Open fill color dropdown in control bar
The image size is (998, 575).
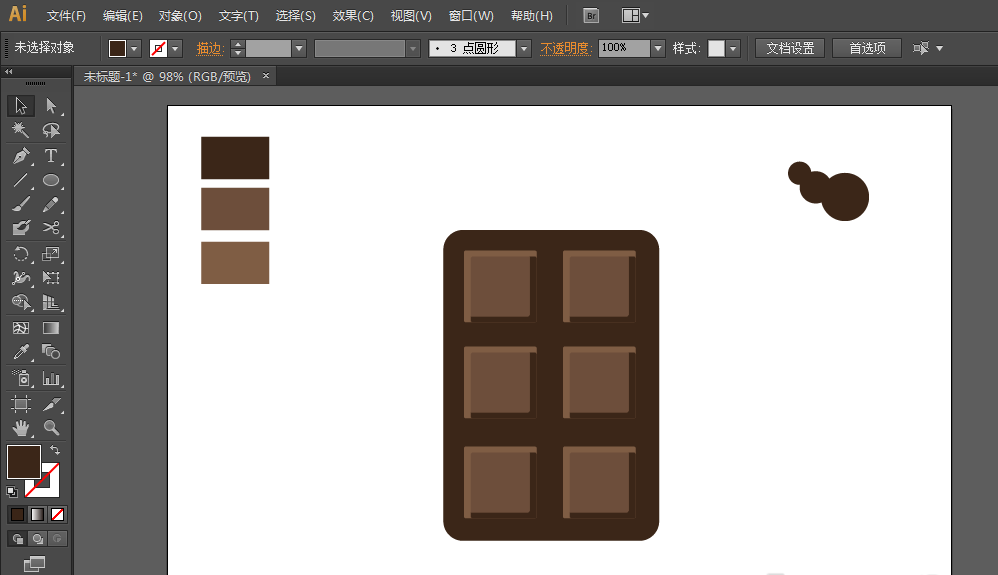coord(134,48)
